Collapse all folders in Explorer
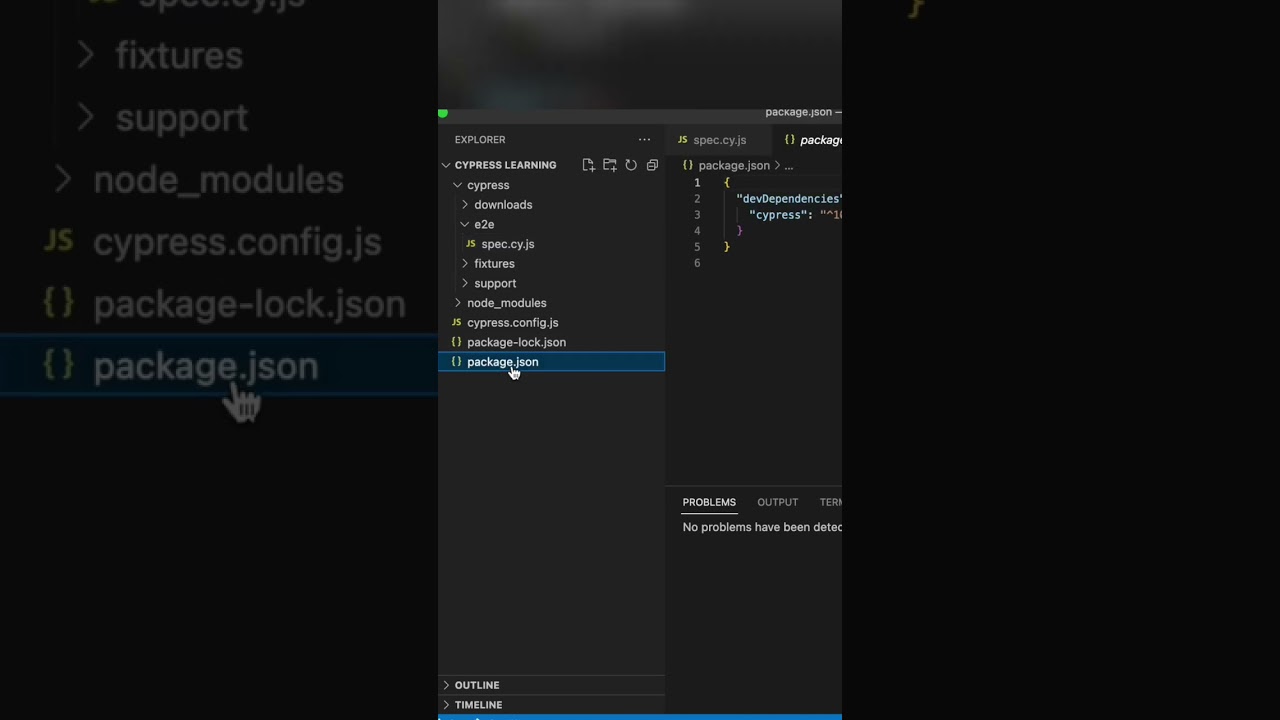Image resolution: width=1280 pixels, height=720 pixels. click(x=652, y=165)
